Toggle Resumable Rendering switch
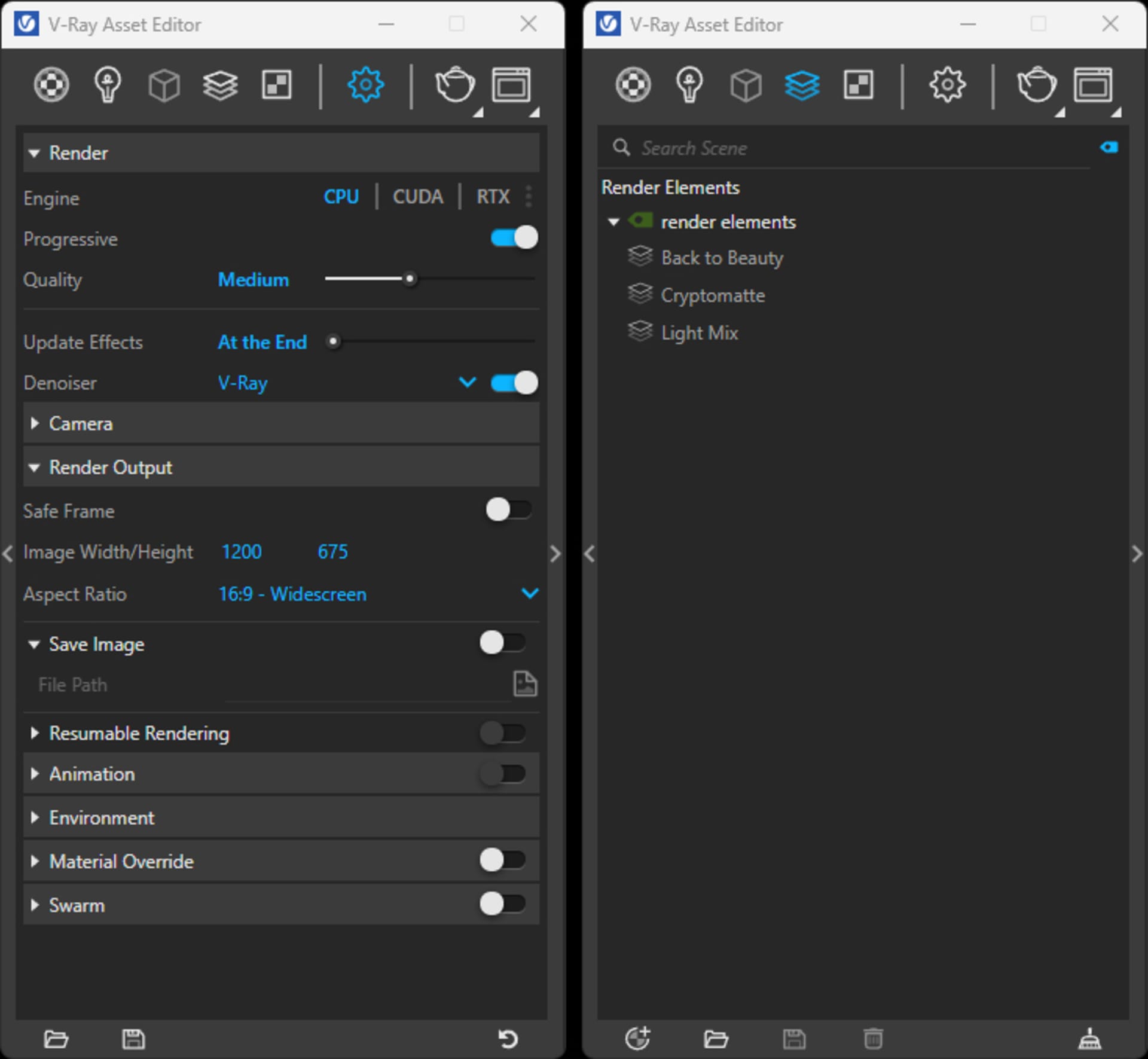This screenshot has width=1148, height=1059. coord(503,733)
